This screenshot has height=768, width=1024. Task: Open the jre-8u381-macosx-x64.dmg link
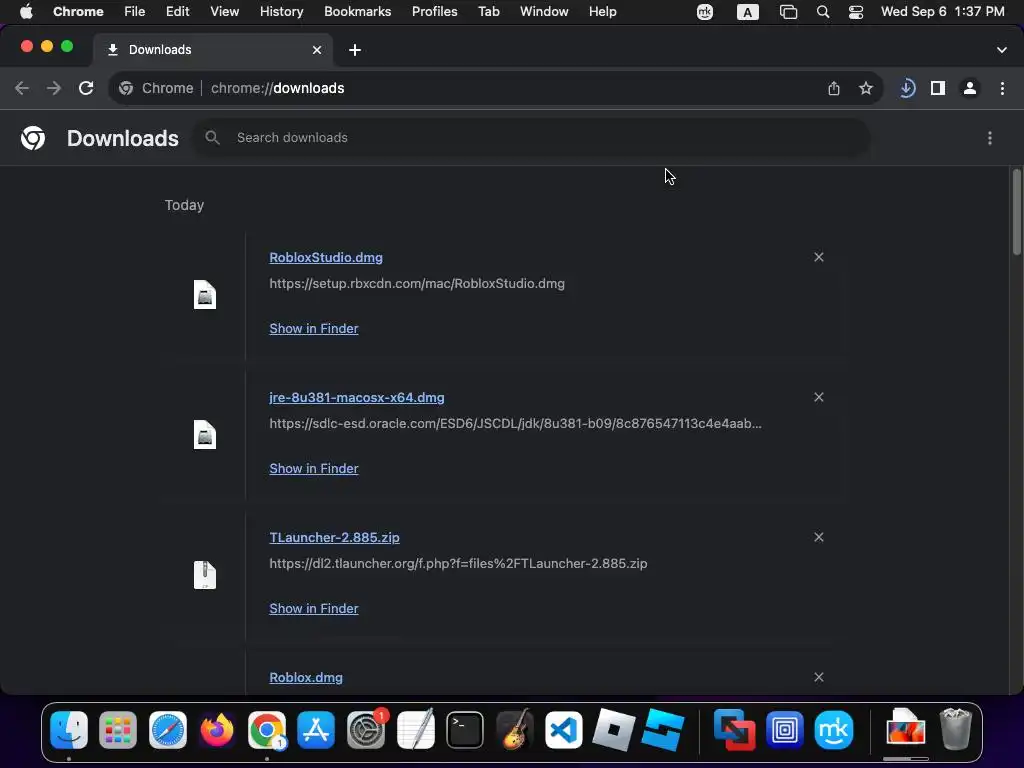[x=357, y=397]
